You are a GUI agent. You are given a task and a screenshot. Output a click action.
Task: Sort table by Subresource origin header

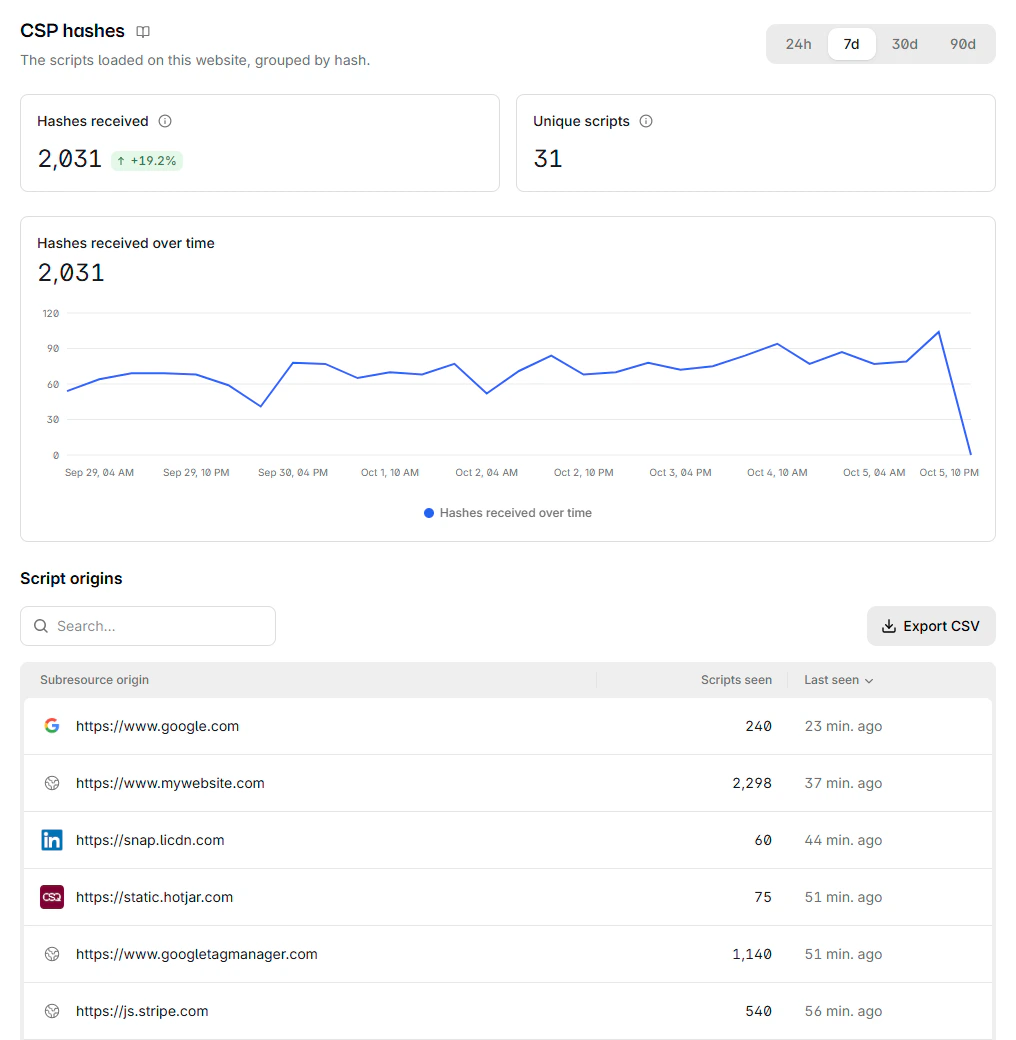pyautogui.click(x=94, y=680)
